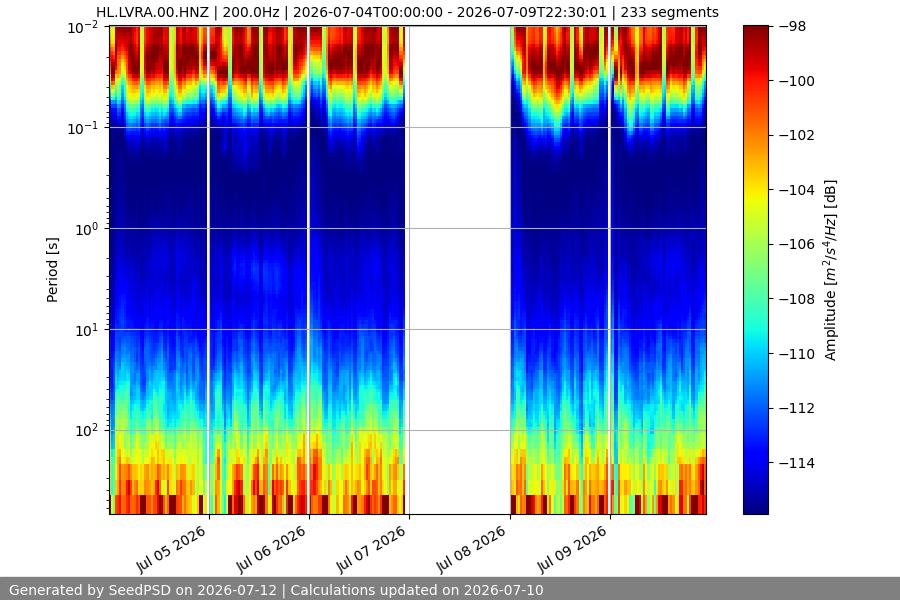This screenshot has height=600, width=900.
Task: Click the 'Jul 07 2026' x-axis tick label
Action: click(x=371, y=549)
